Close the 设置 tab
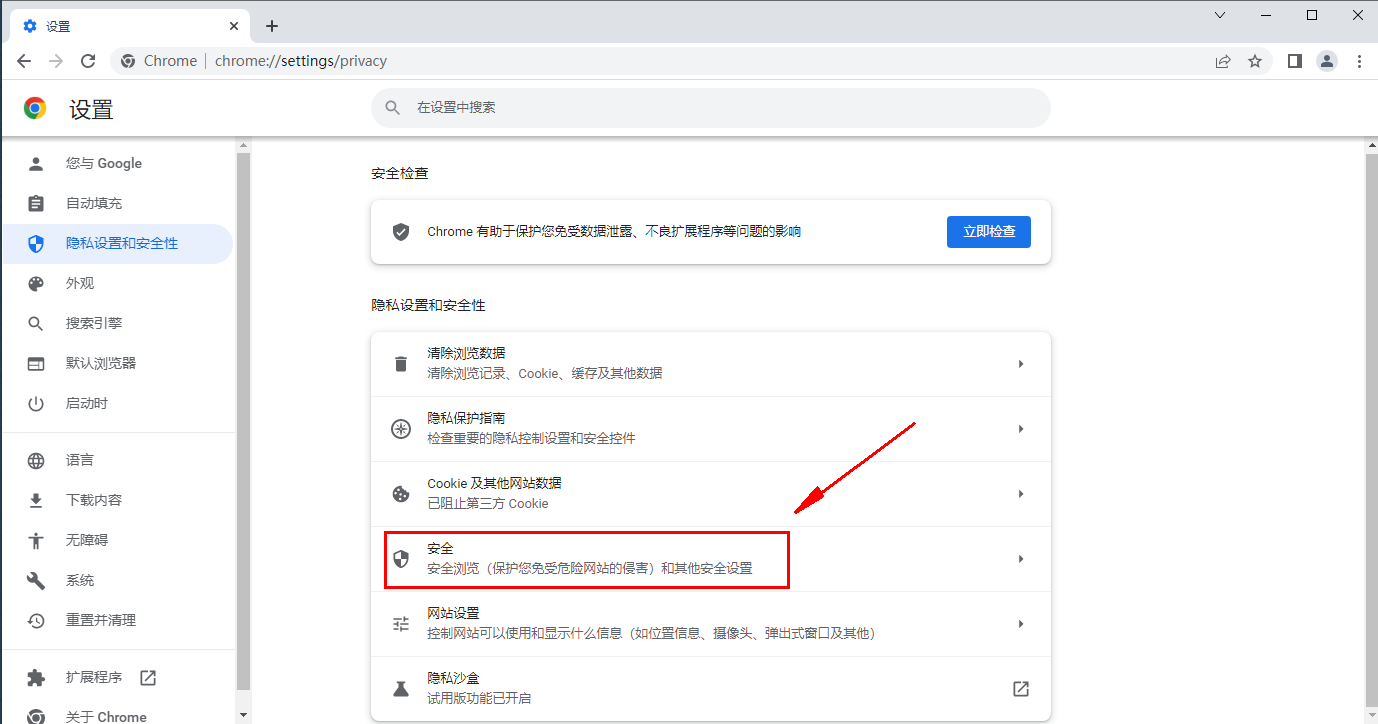The image size is (1378, 724). click(x=232, y=26)
